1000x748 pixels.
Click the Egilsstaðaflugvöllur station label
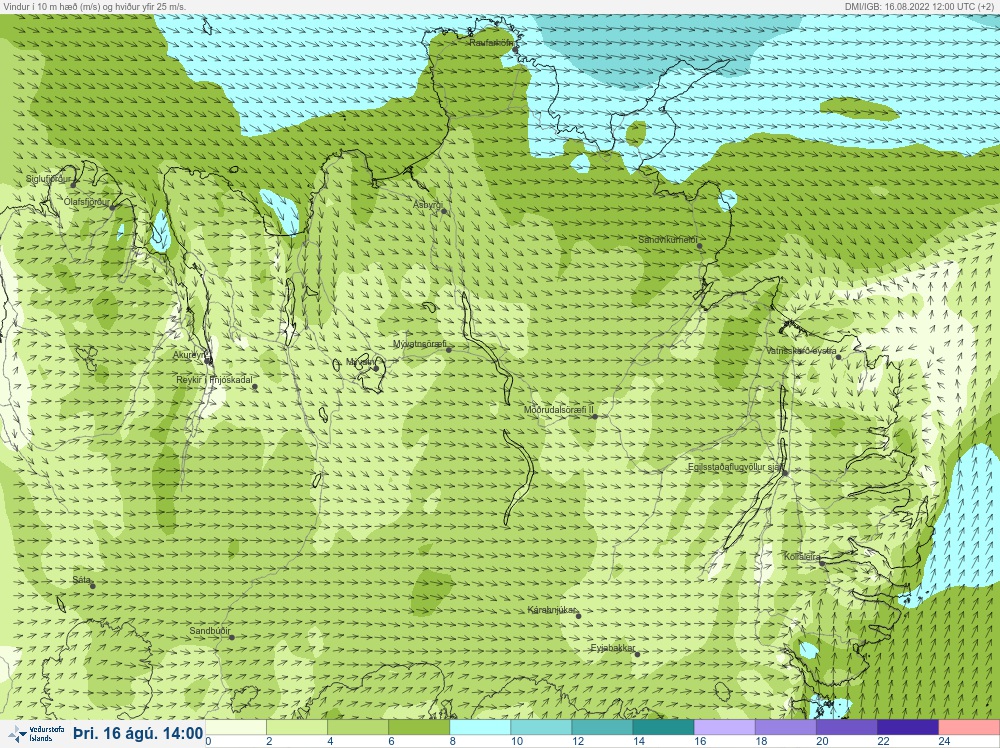[735, 467]
